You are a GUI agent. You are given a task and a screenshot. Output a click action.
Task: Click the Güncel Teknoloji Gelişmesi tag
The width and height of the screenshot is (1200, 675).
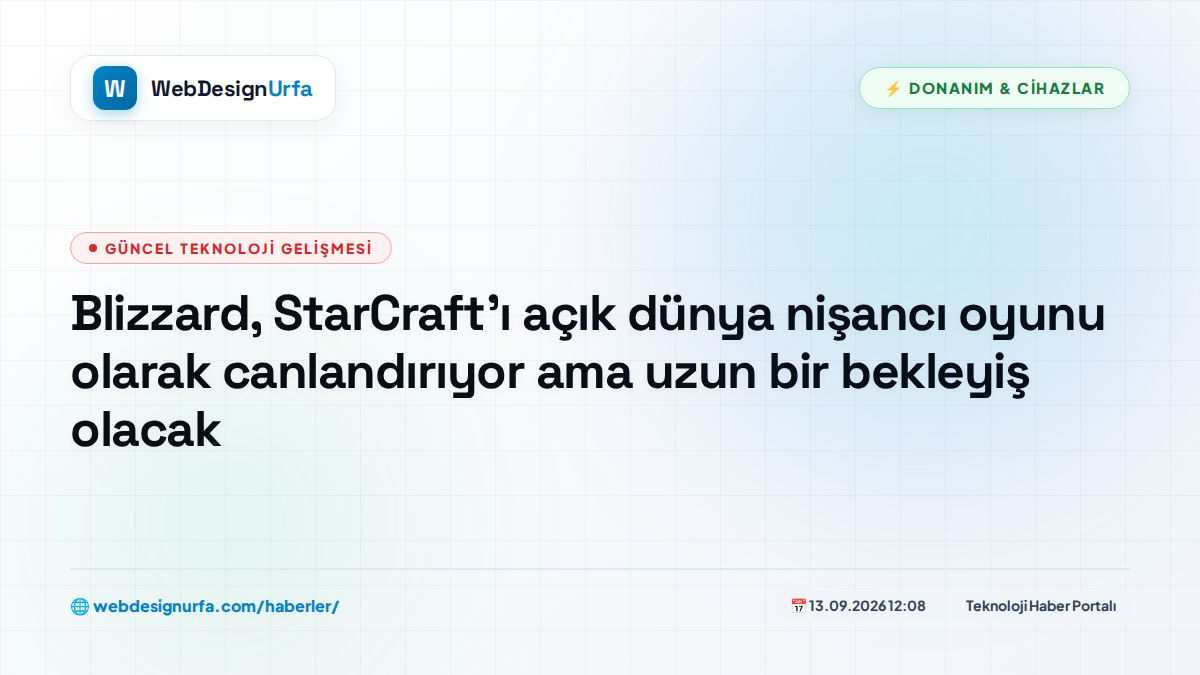pos(230,248)
